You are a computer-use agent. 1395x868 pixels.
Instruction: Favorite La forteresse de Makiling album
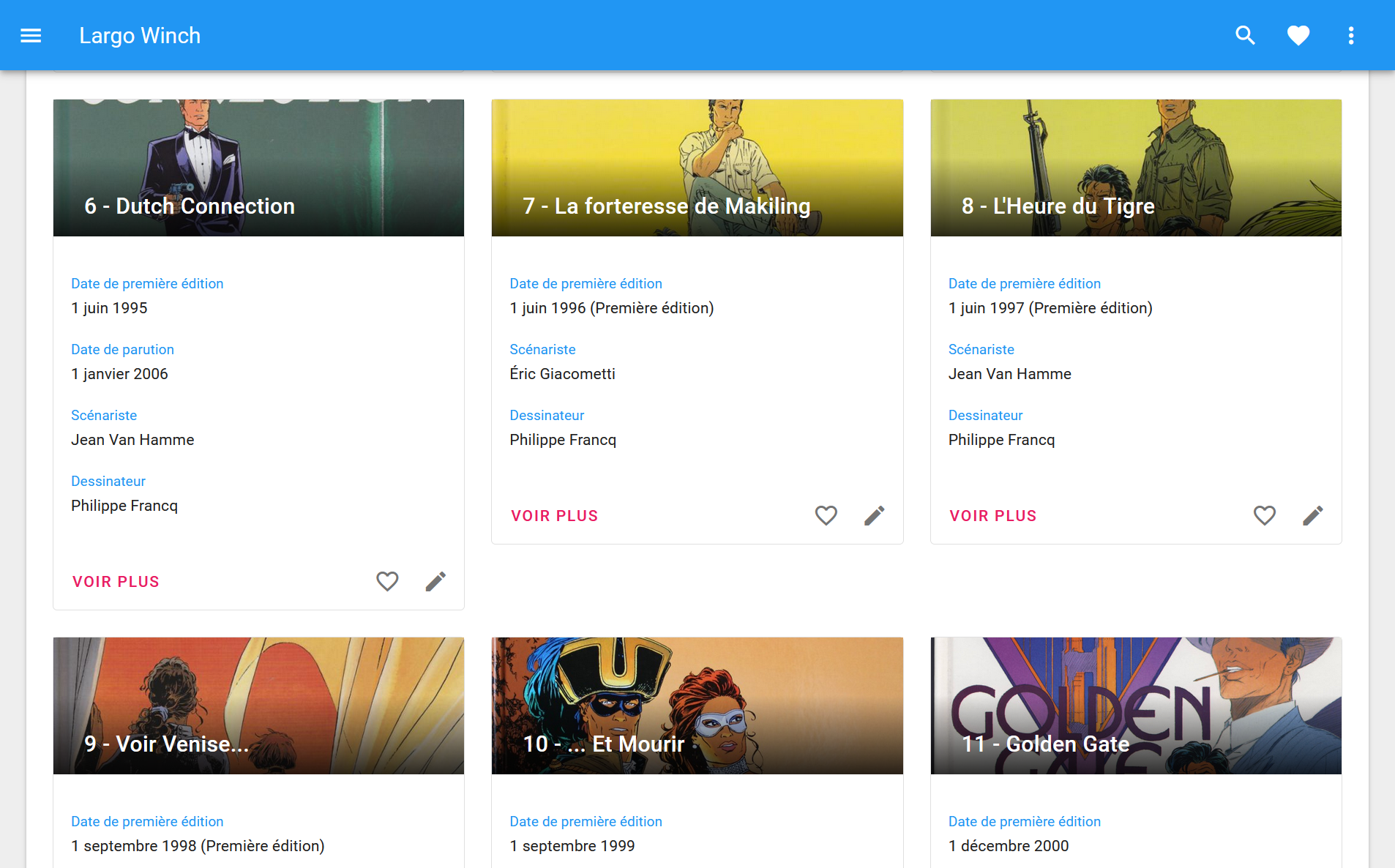[826, 515]
